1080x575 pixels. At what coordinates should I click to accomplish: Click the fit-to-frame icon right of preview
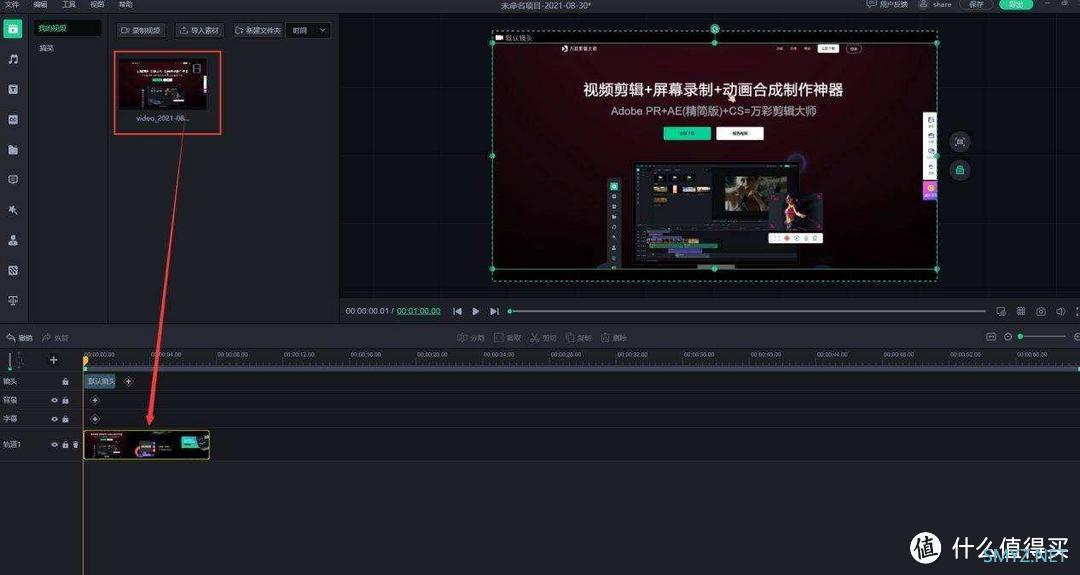point(959,142)
